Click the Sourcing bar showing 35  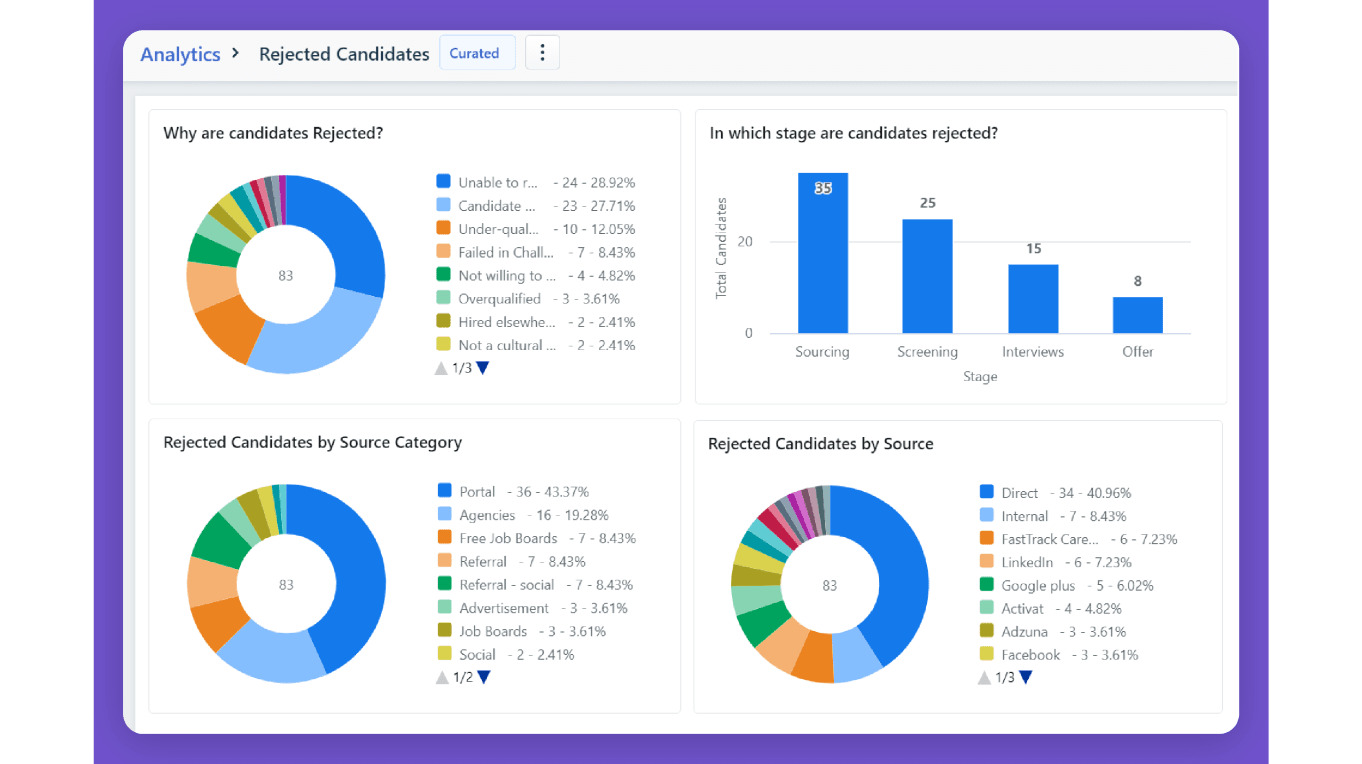pos(822,254)
